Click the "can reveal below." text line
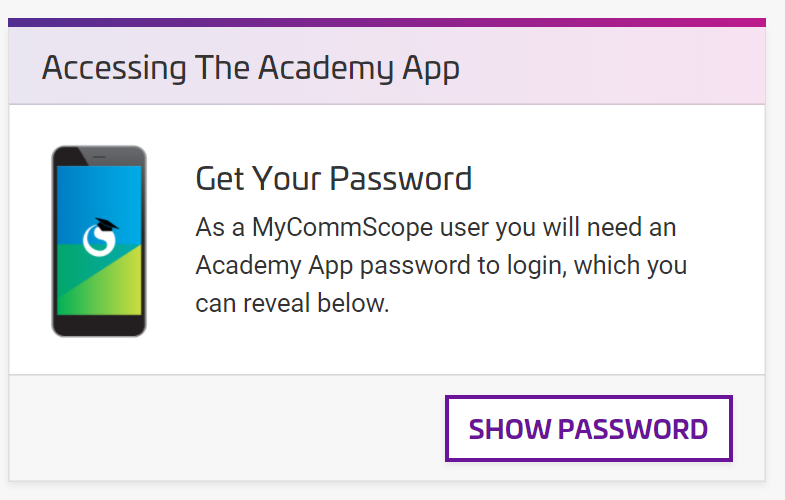785x500 pixels. tap(291, 303)
